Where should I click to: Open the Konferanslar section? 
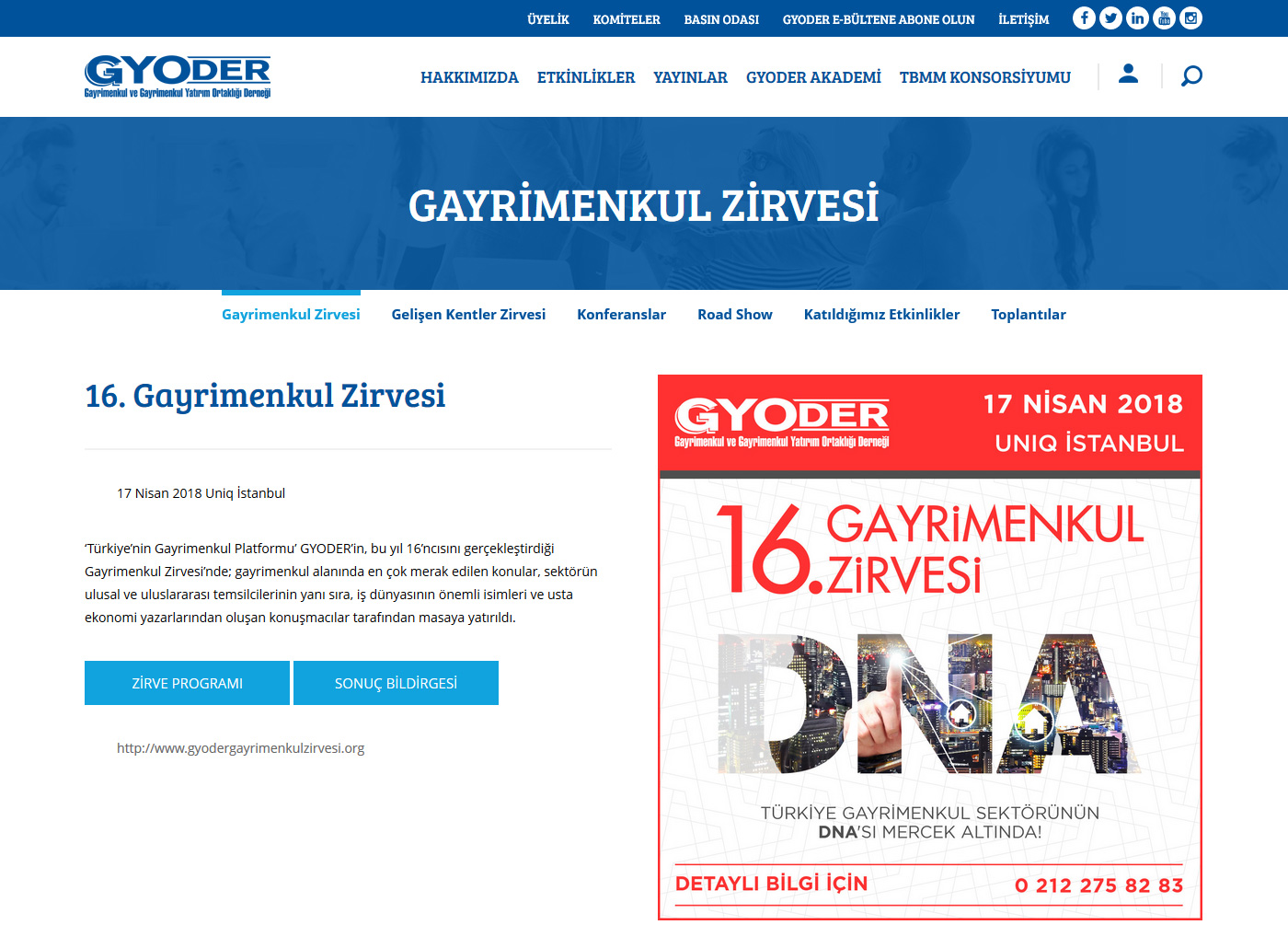(x=621, y=314)
